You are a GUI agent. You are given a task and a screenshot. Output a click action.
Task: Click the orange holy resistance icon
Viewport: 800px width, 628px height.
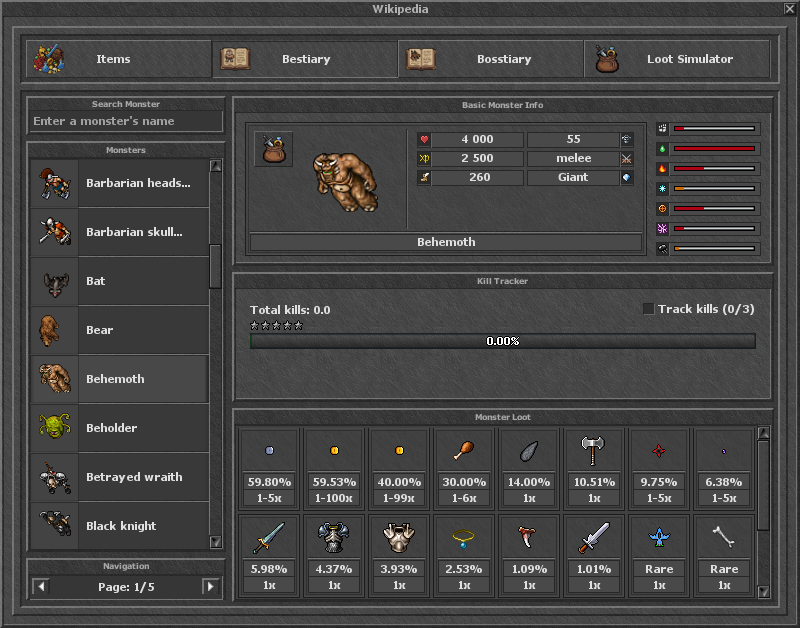point(662,209)
